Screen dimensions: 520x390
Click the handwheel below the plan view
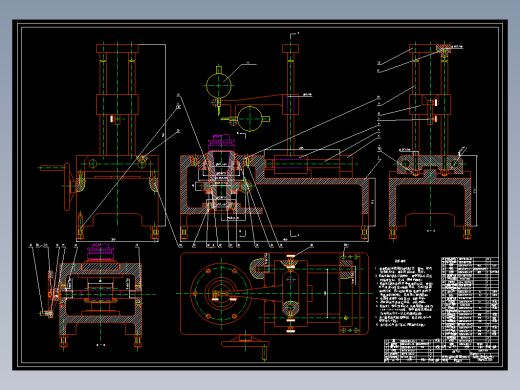[x=245, y=348]
